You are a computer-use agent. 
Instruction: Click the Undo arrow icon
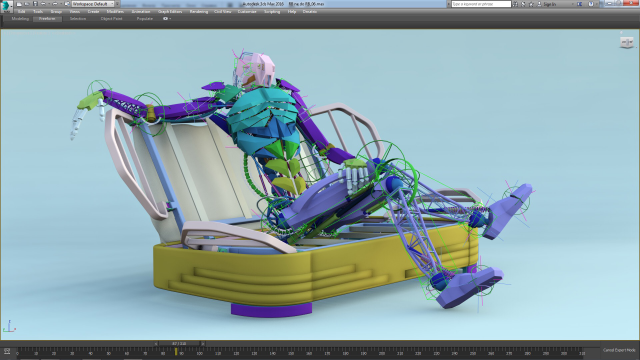43,4
